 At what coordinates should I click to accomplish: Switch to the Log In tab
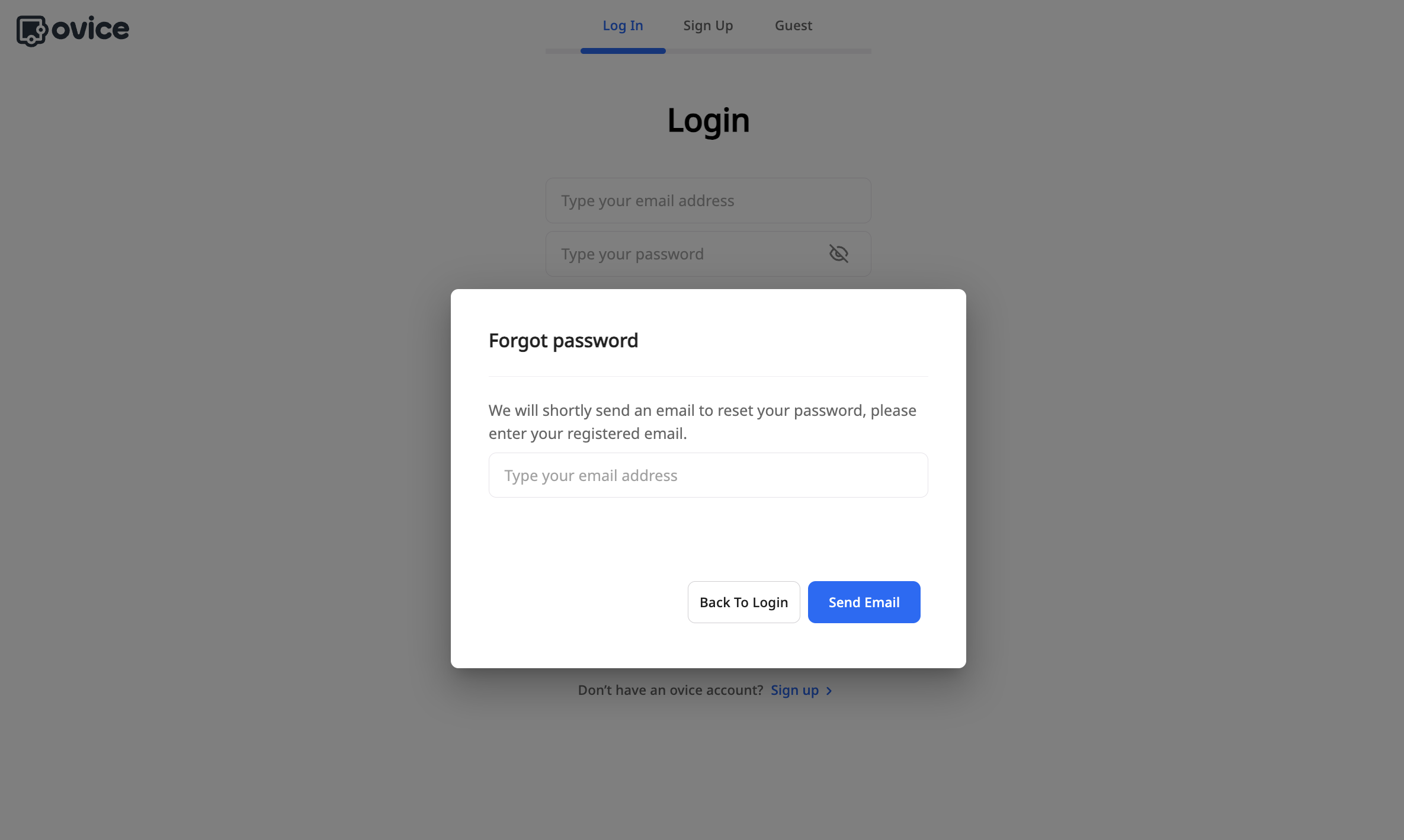[x=623, y=25]
